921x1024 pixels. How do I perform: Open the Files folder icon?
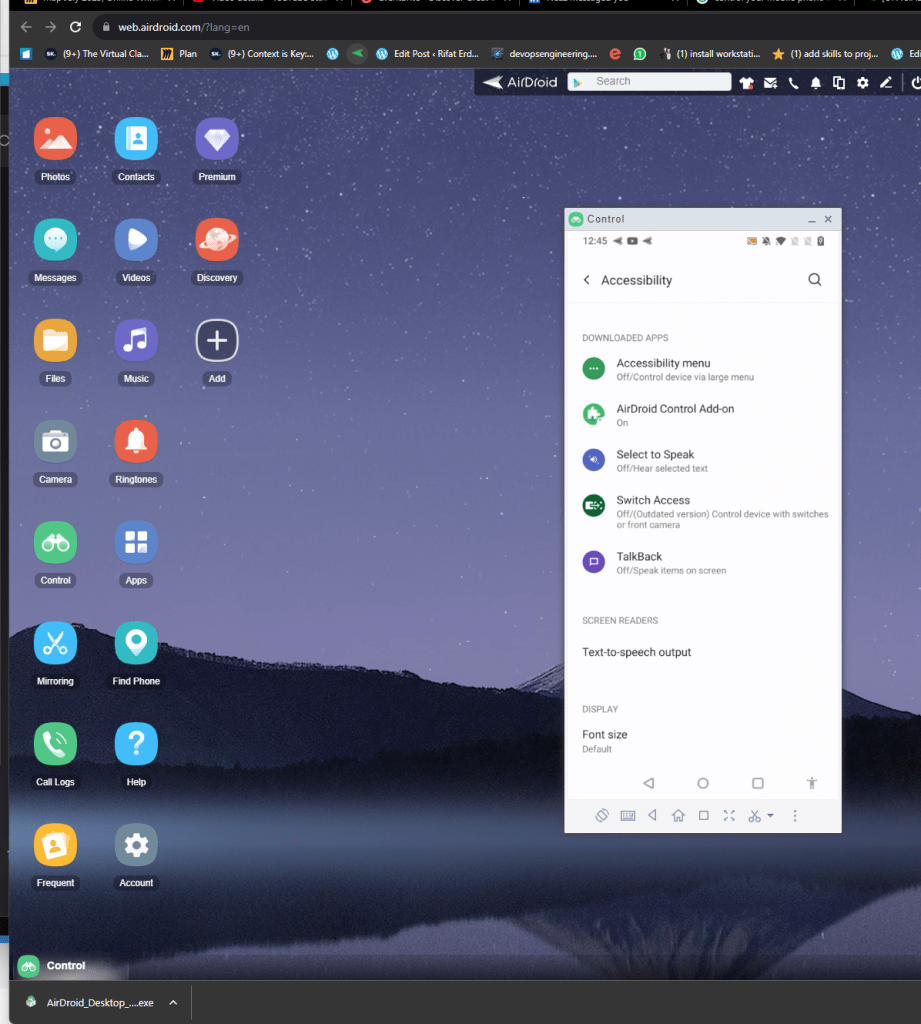point(56,340)
